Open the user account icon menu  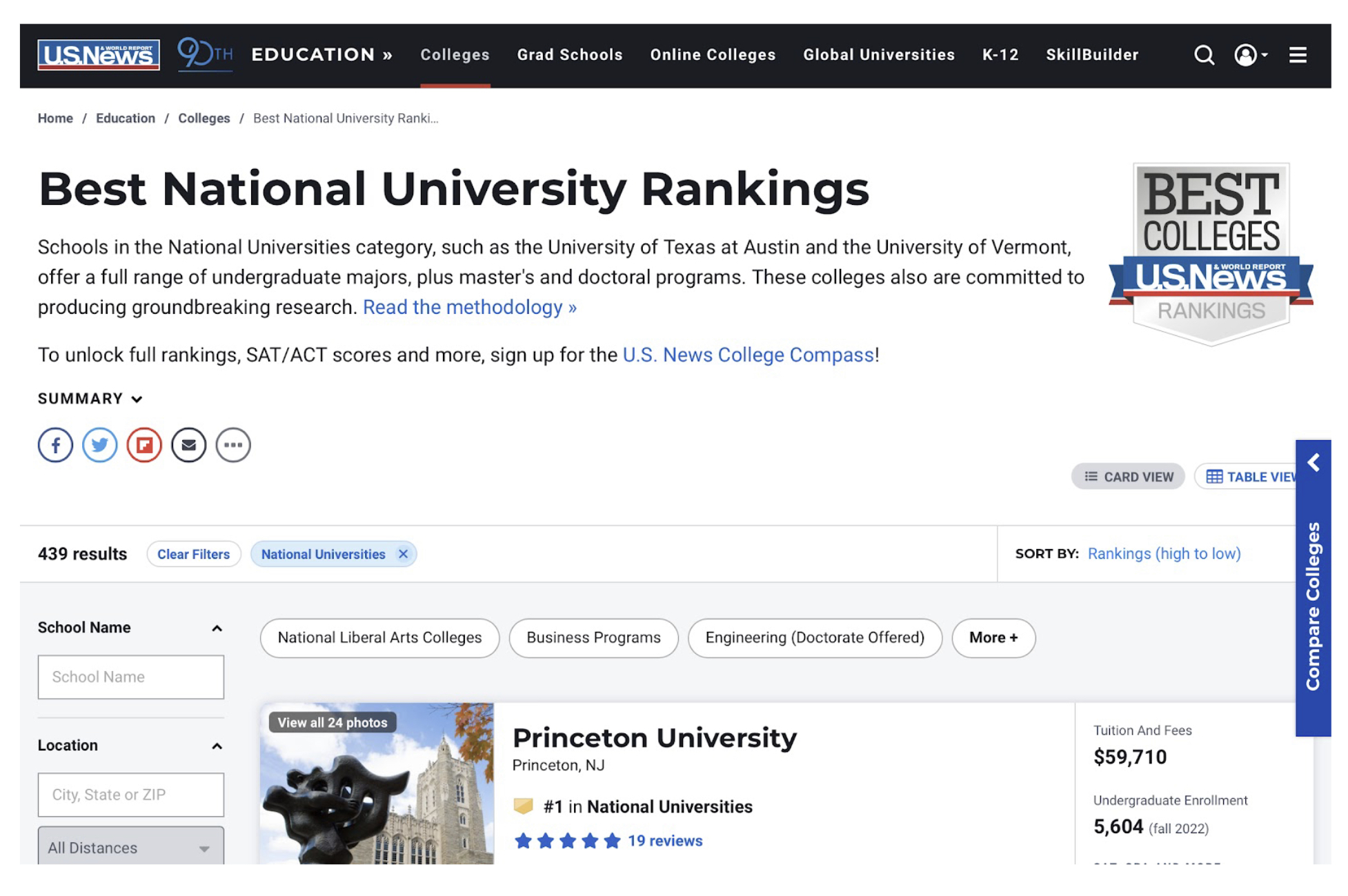tap(1251, 55)
